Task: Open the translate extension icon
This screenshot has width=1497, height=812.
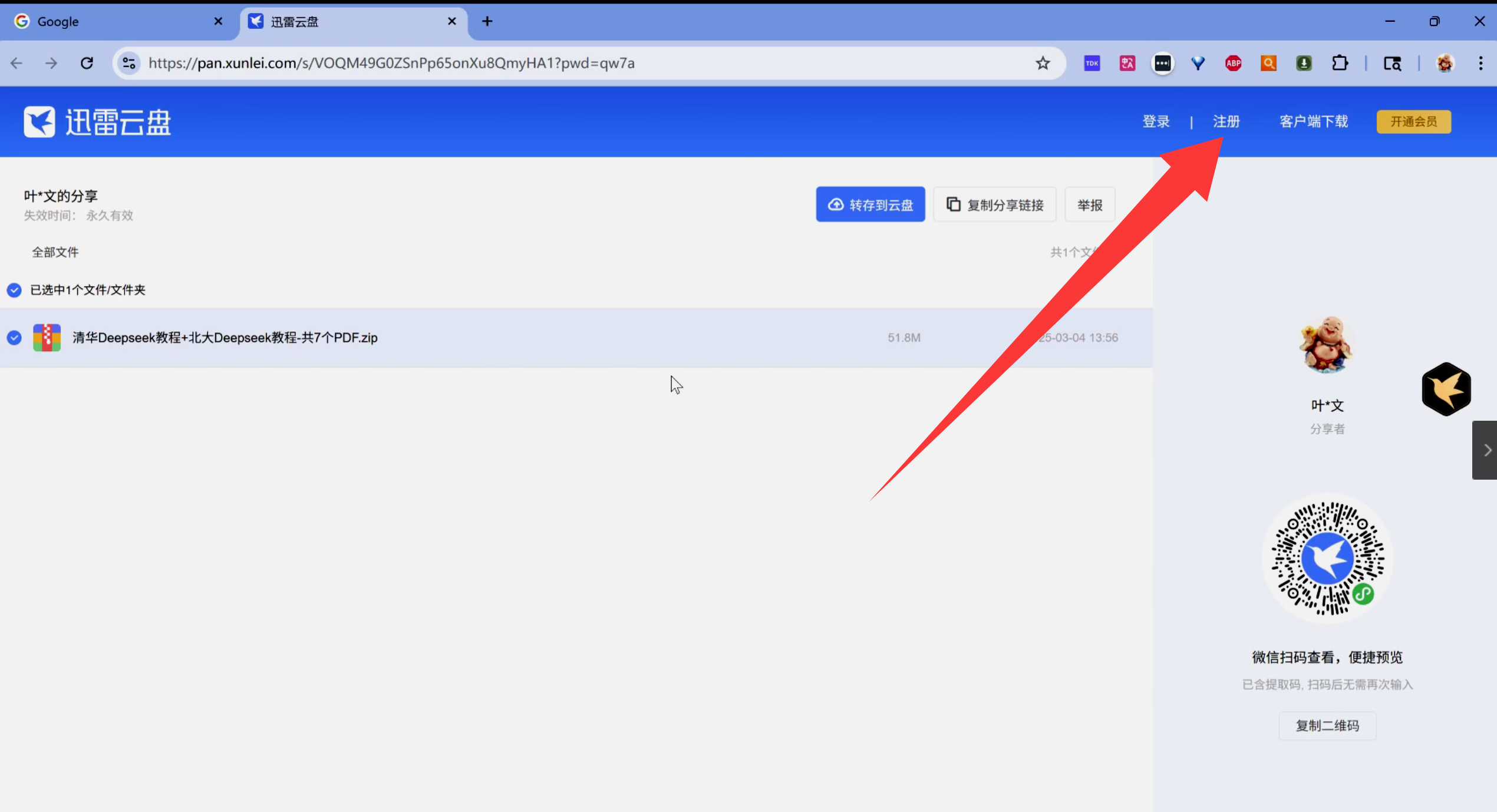Action: point(1127,63)
